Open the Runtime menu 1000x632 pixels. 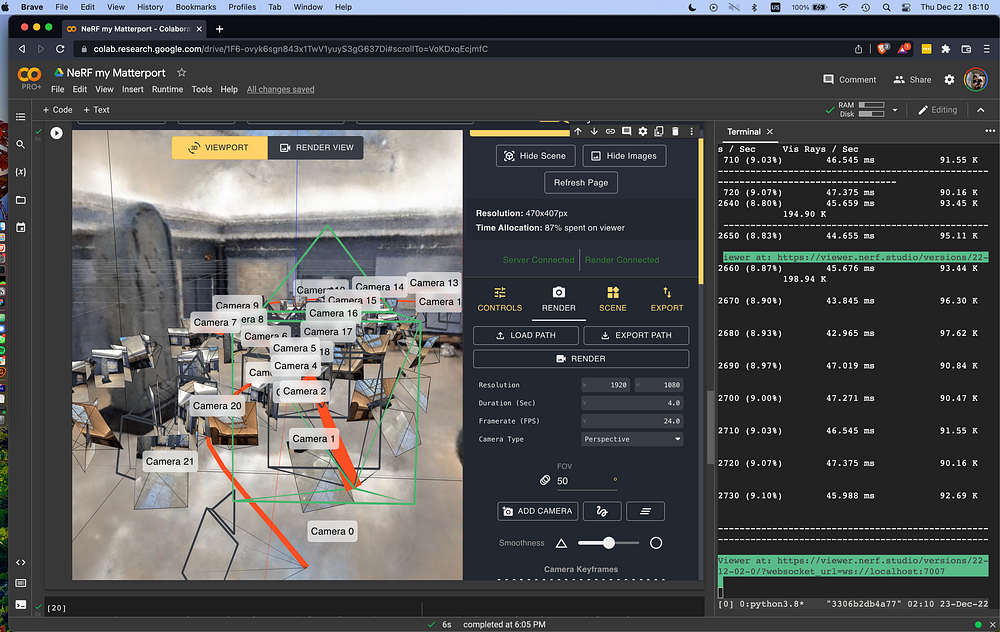[x=167, y=89]
